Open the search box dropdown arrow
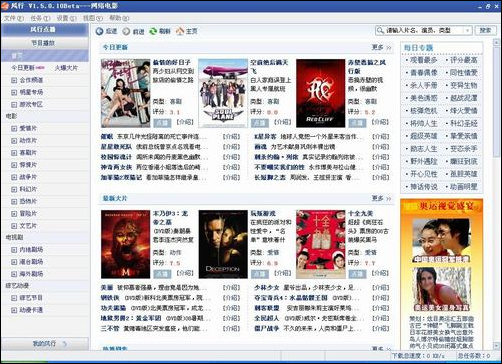Image resolution: width=502 pixels, height=364 pixels. (x=467, y=30)
